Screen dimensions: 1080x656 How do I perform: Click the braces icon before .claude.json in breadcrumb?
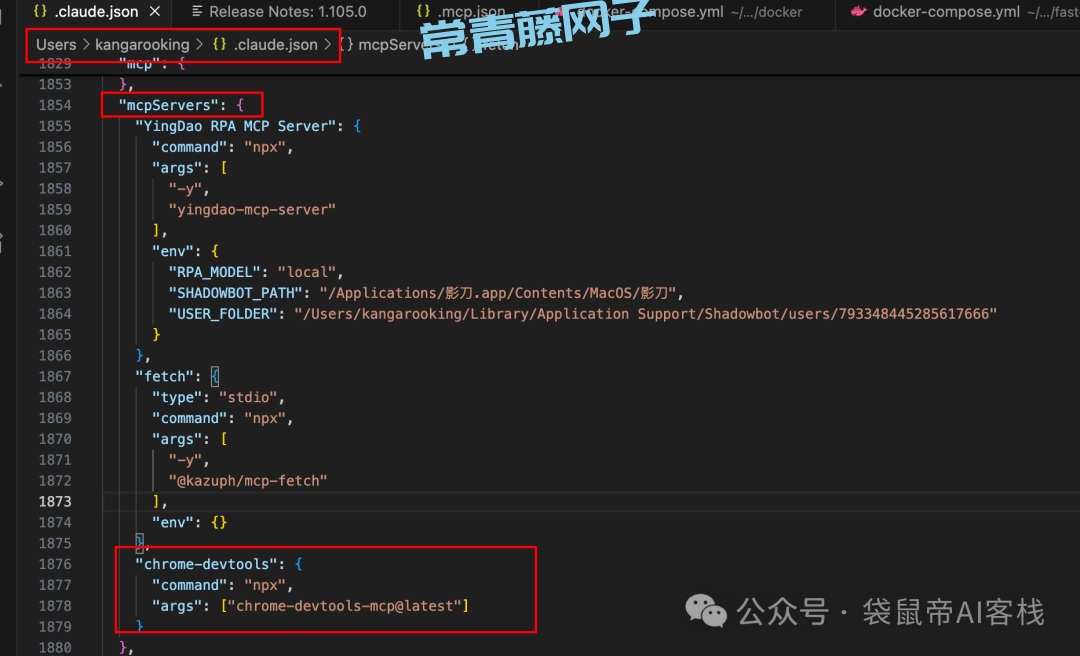[219, 44]
